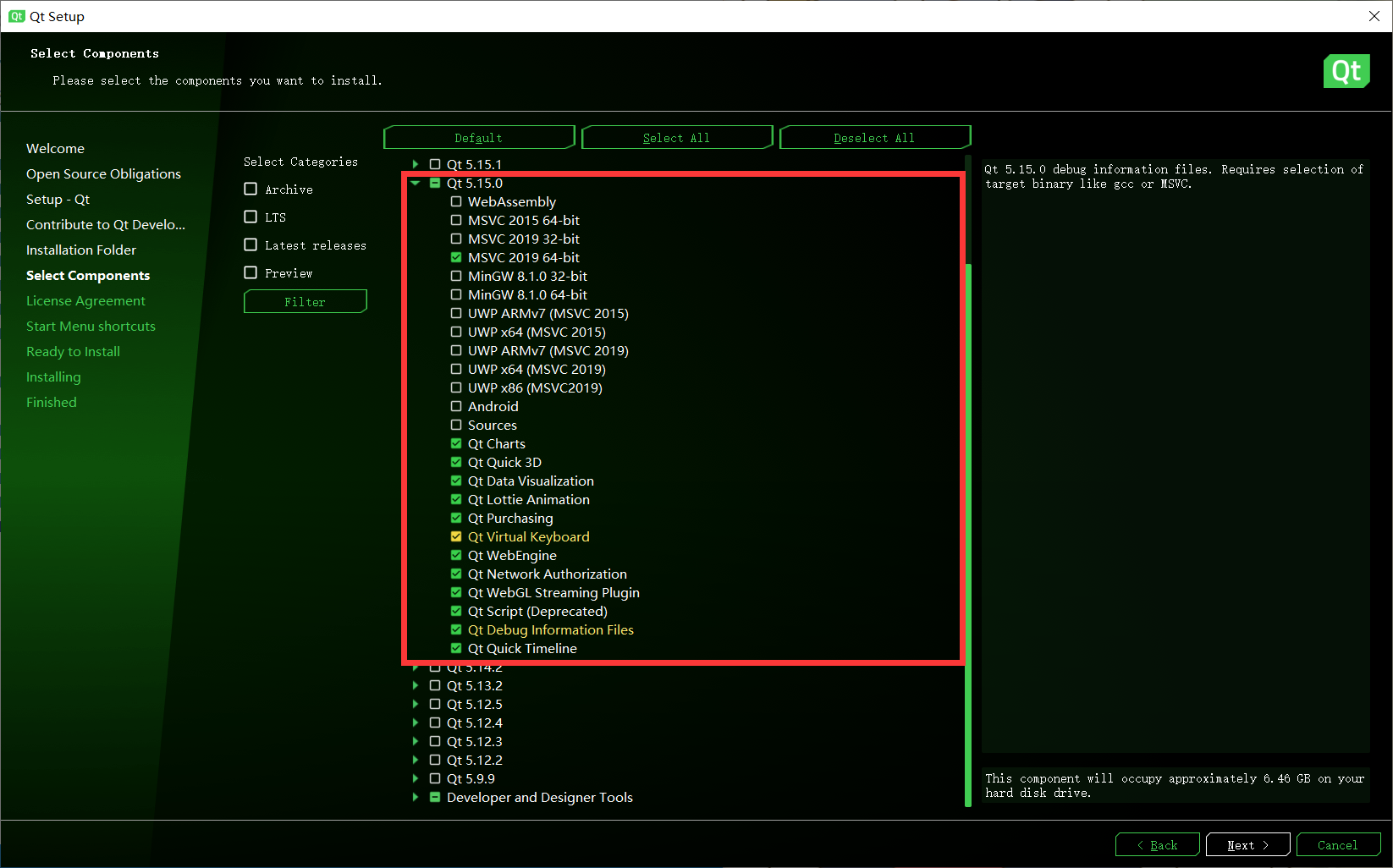Select the Welcome step in sidebar
This screenshot has width=1393, height=868.
(55, 148)
